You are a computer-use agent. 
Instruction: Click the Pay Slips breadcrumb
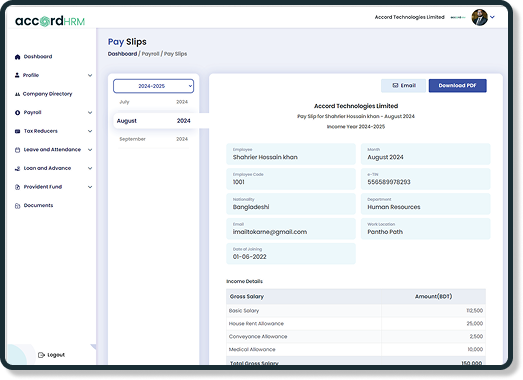[175, 54]
